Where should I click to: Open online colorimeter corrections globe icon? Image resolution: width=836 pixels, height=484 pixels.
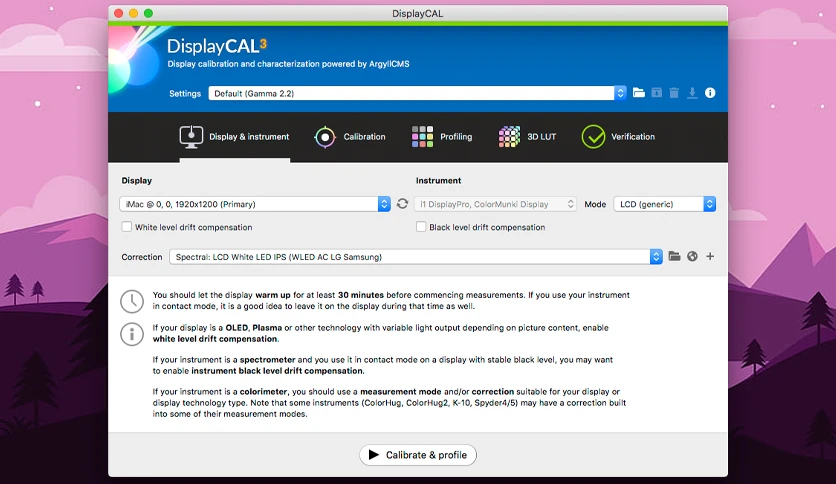point(692,256)
